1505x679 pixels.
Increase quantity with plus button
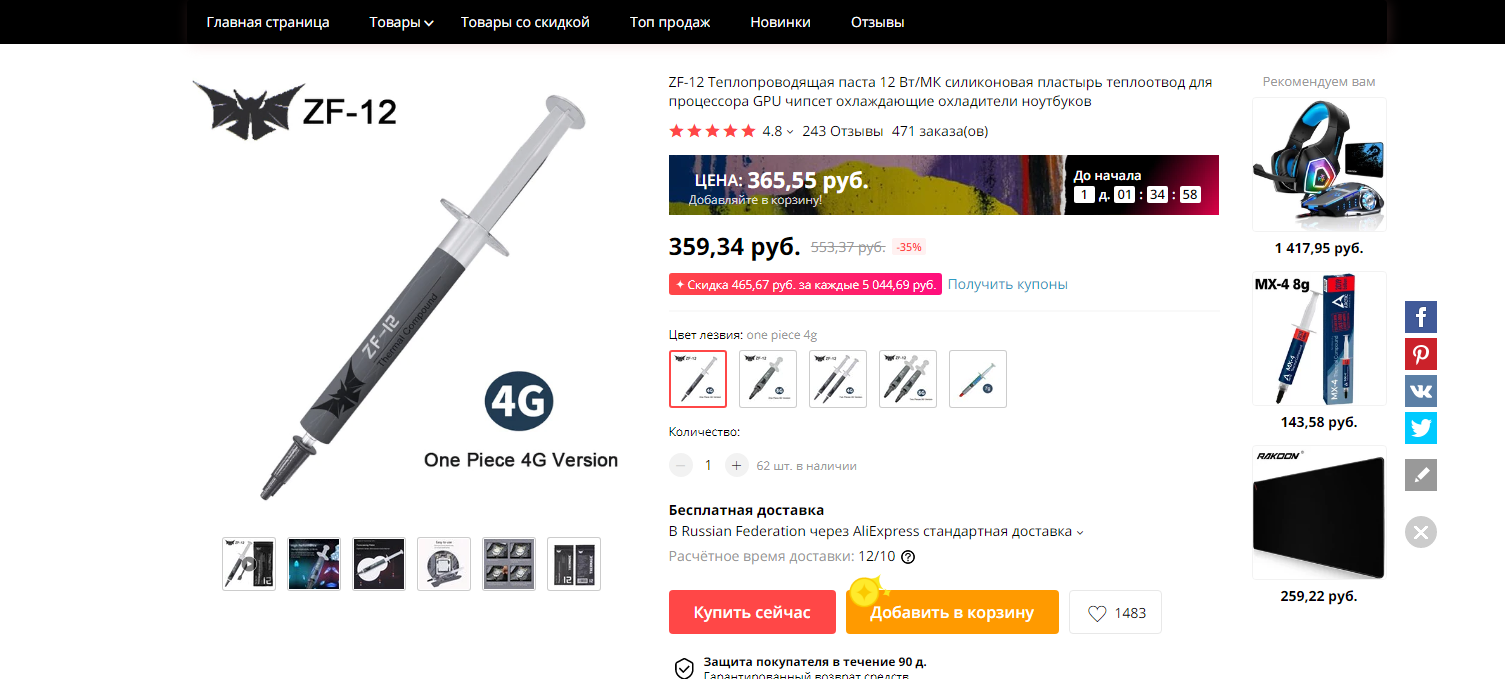pyautogui.click(x=737, y=465)
